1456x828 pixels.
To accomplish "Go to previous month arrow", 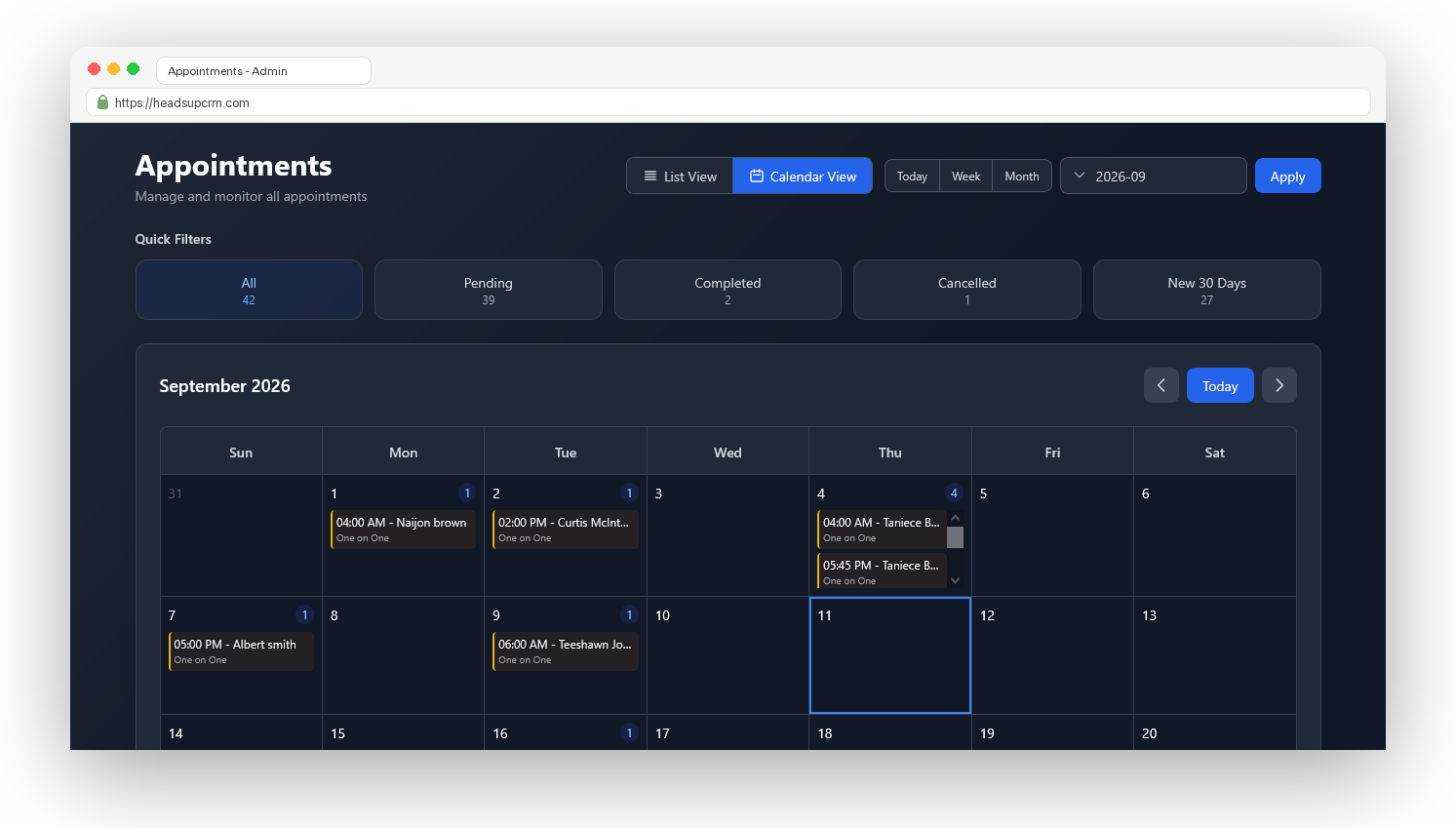I will (1161, 386).
